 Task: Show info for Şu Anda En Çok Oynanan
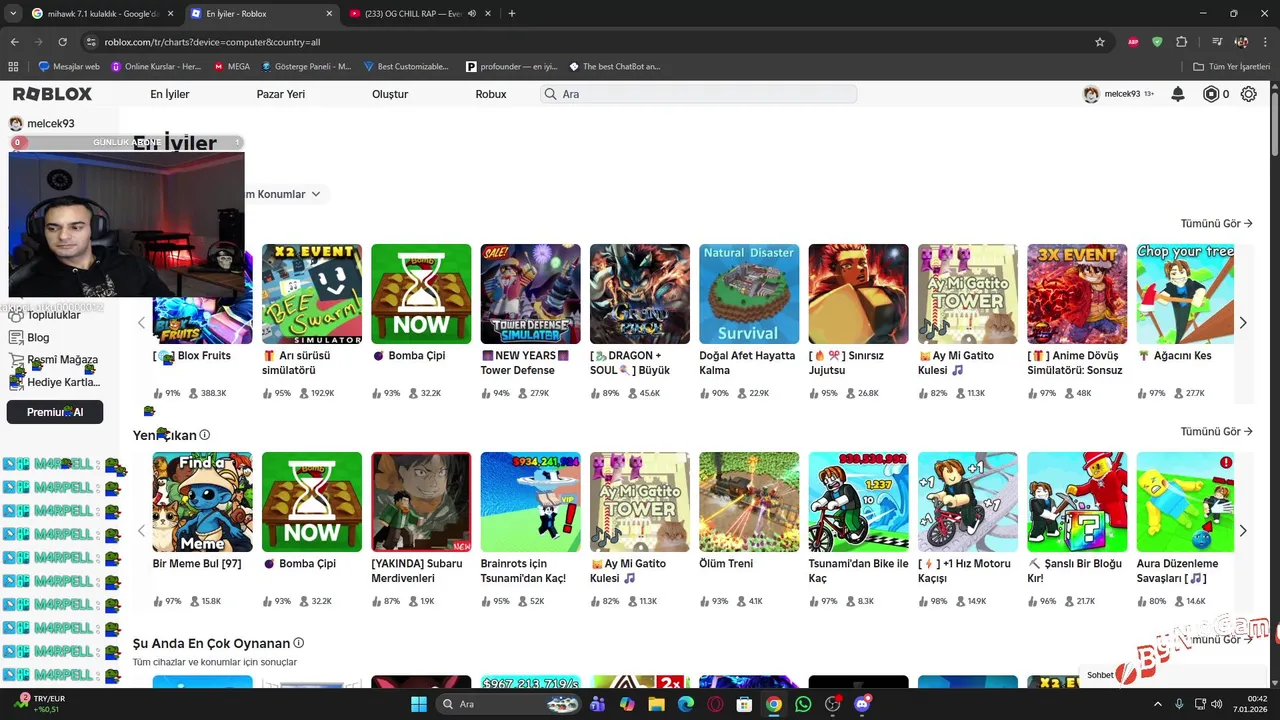[x=299, y=643]
